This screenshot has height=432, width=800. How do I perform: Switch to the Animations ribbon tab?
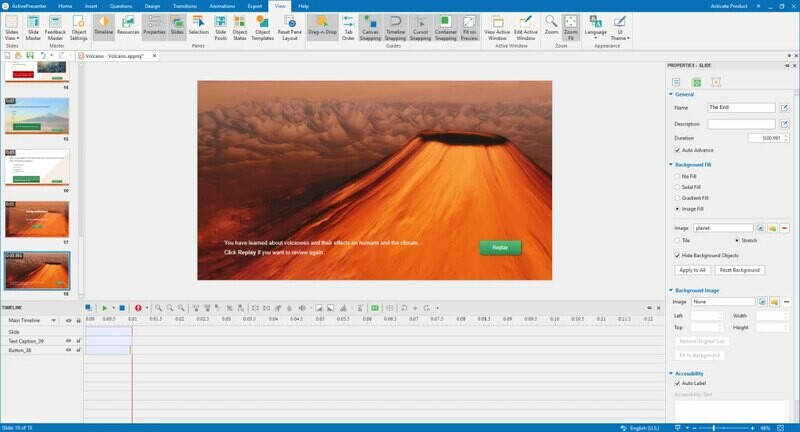(x=222, y=6)
